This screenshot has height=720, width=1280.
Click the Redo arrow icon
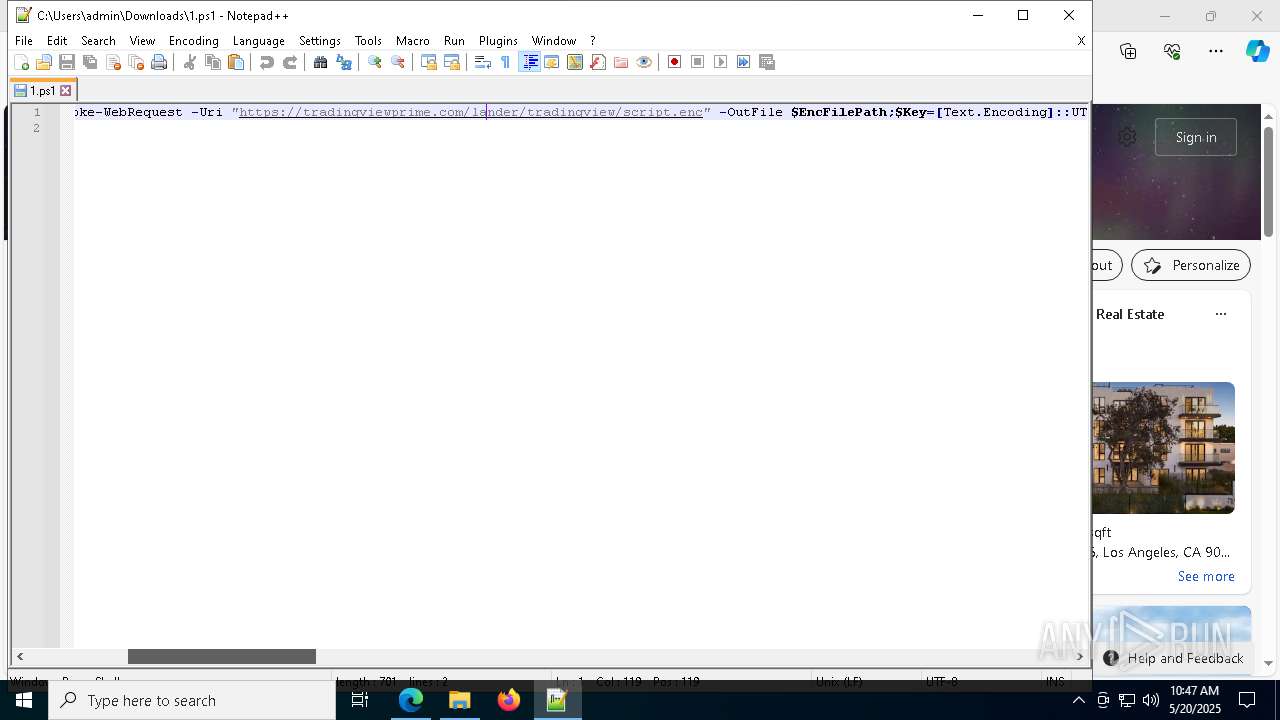290,62
